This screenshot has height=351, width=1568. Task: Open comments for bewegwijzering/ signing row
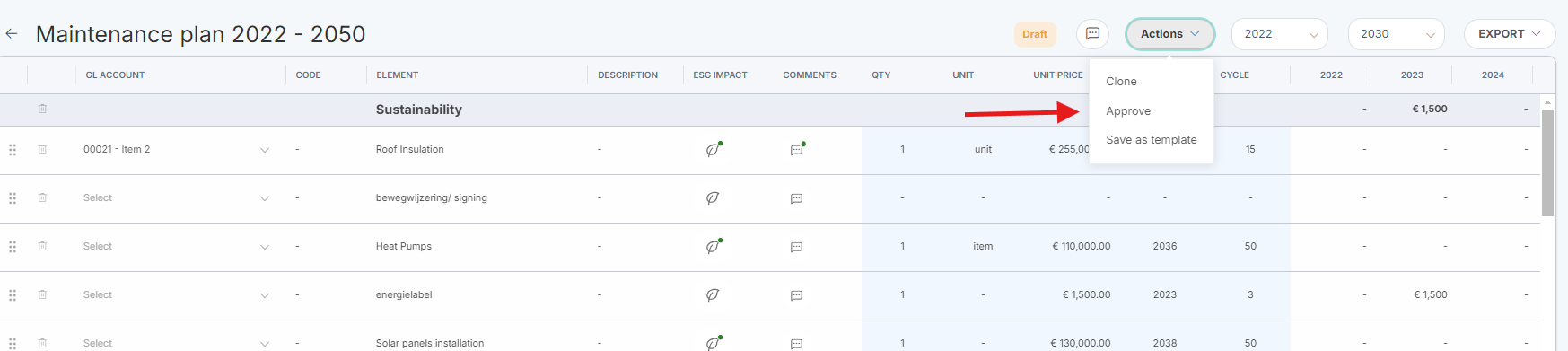[x=796, y=198]
